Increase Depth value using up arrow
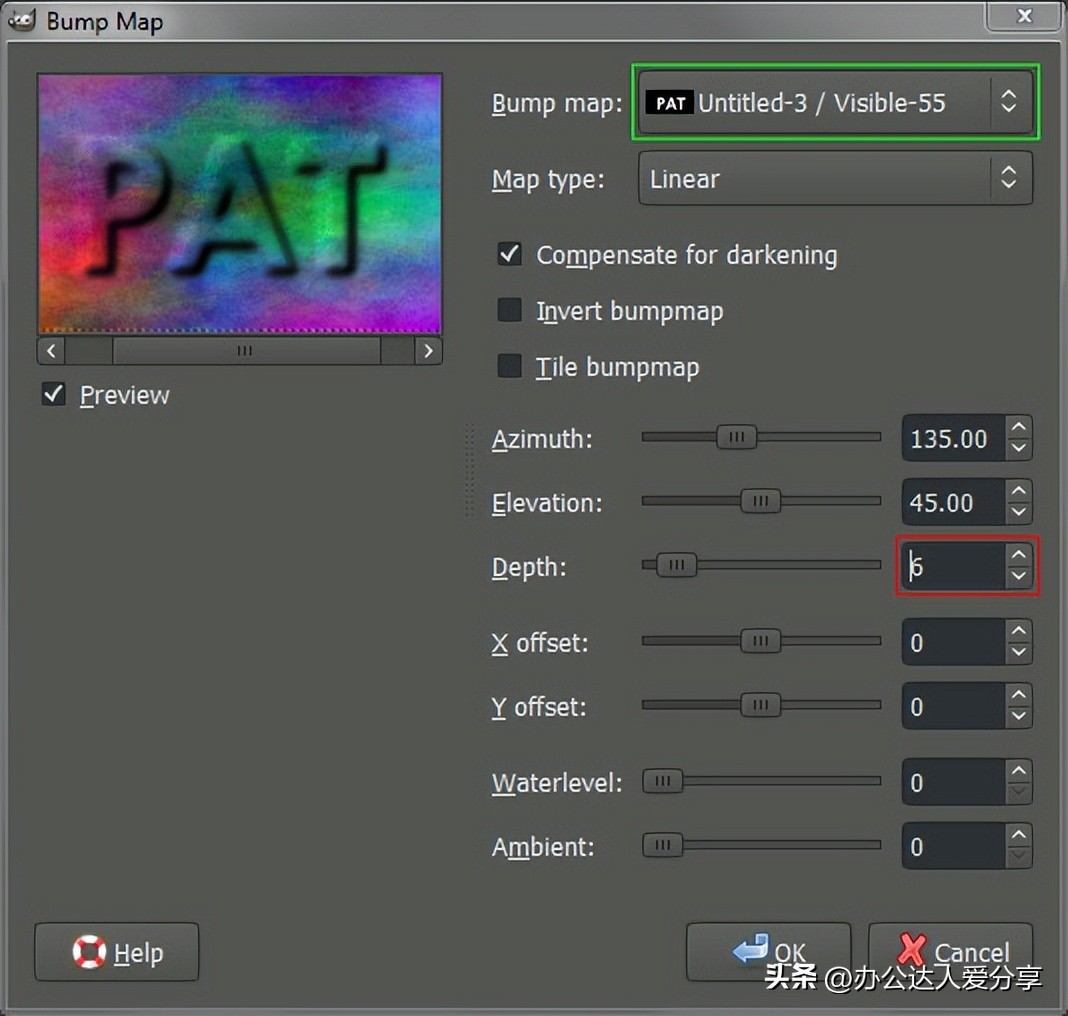The height and width of the screenshot is (1016, 1068). [1018, 555]
